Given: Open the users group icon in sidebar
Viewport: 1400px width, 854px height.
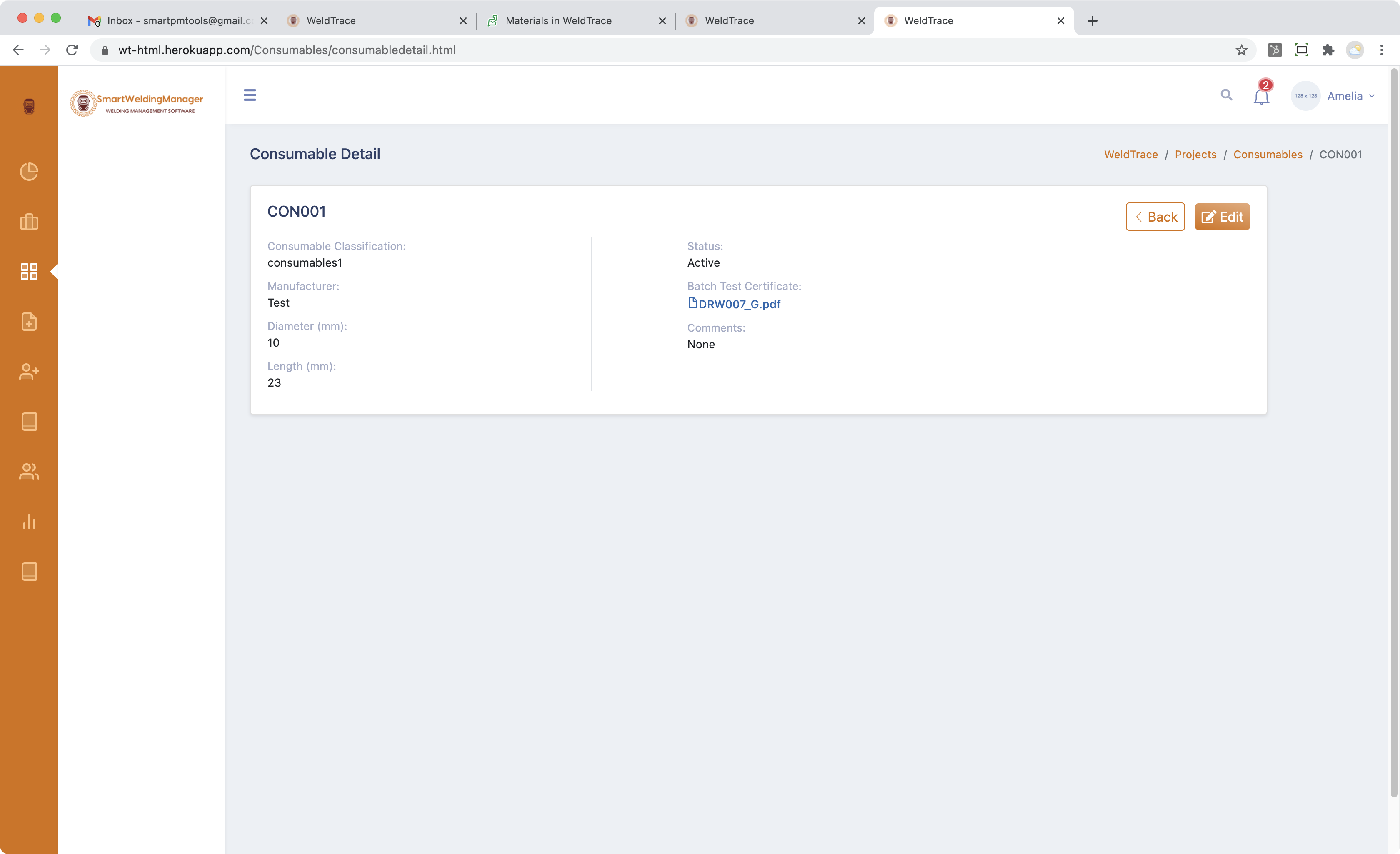Looking at the screenshot, I should tap(29, 472).
